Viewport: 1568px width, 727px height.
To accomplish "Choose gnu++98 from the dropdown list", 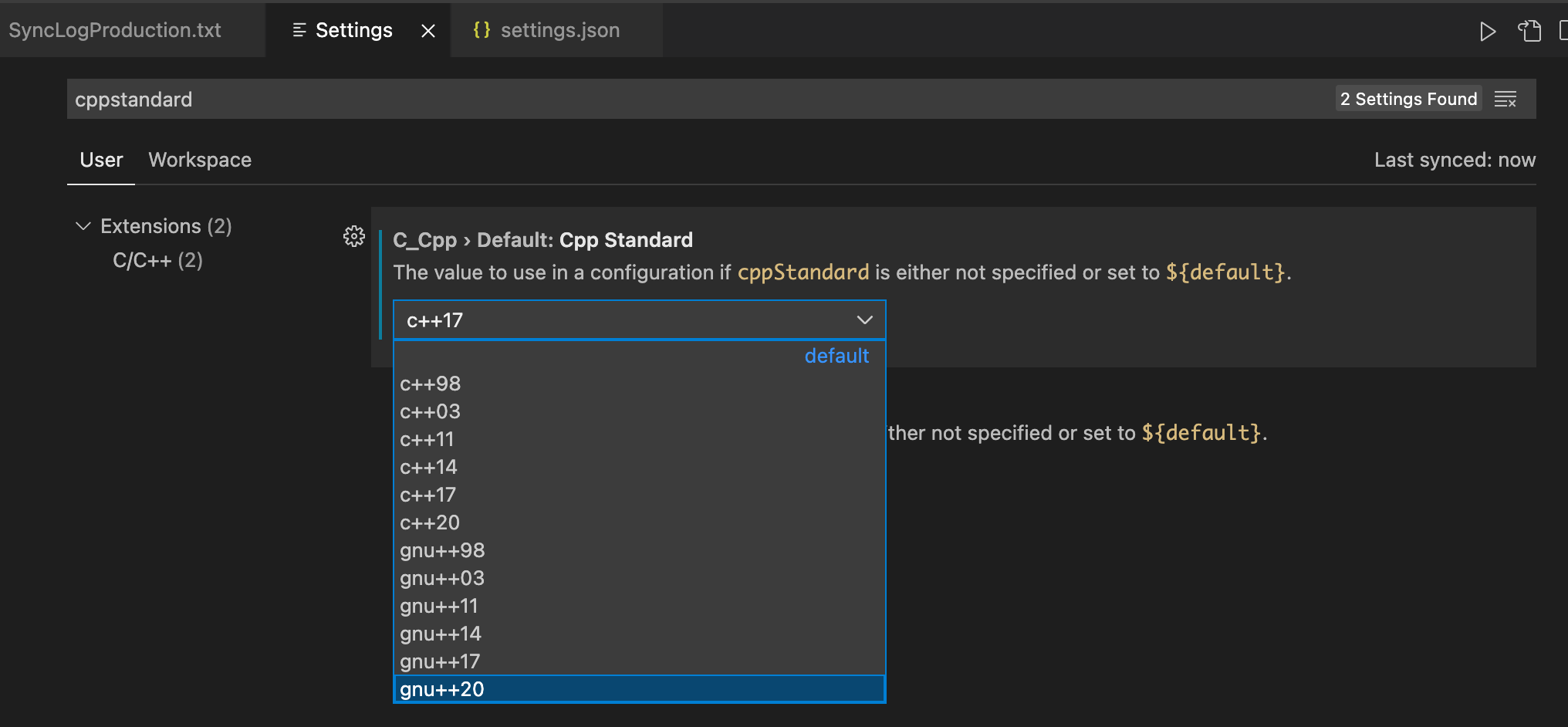I will tap(640, 550).
